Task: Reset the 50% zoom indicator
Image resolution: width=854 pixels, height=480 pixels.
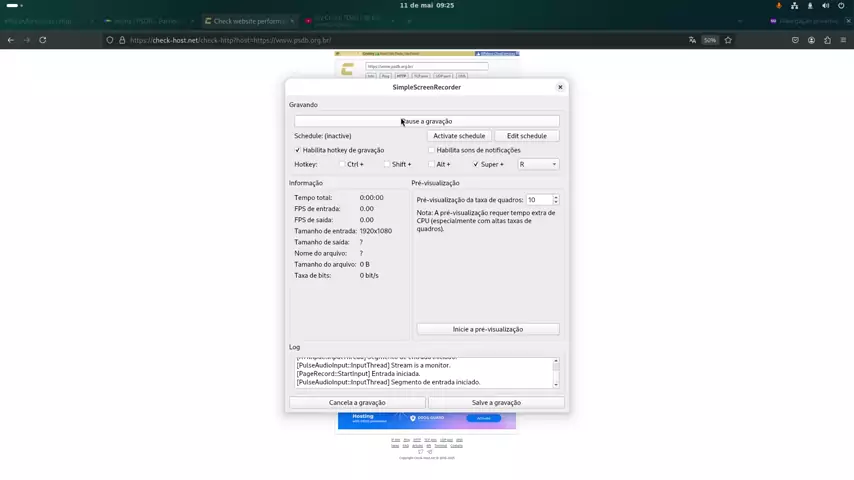Action: 710,40
